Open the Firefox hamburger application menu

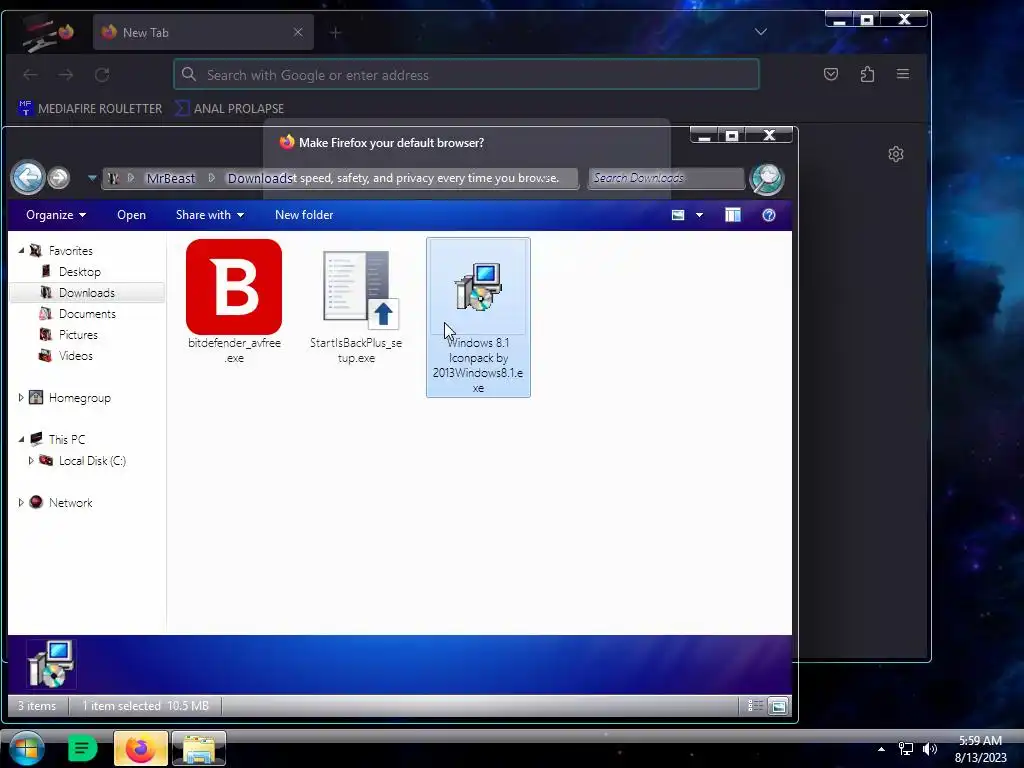tap(903, 74)
